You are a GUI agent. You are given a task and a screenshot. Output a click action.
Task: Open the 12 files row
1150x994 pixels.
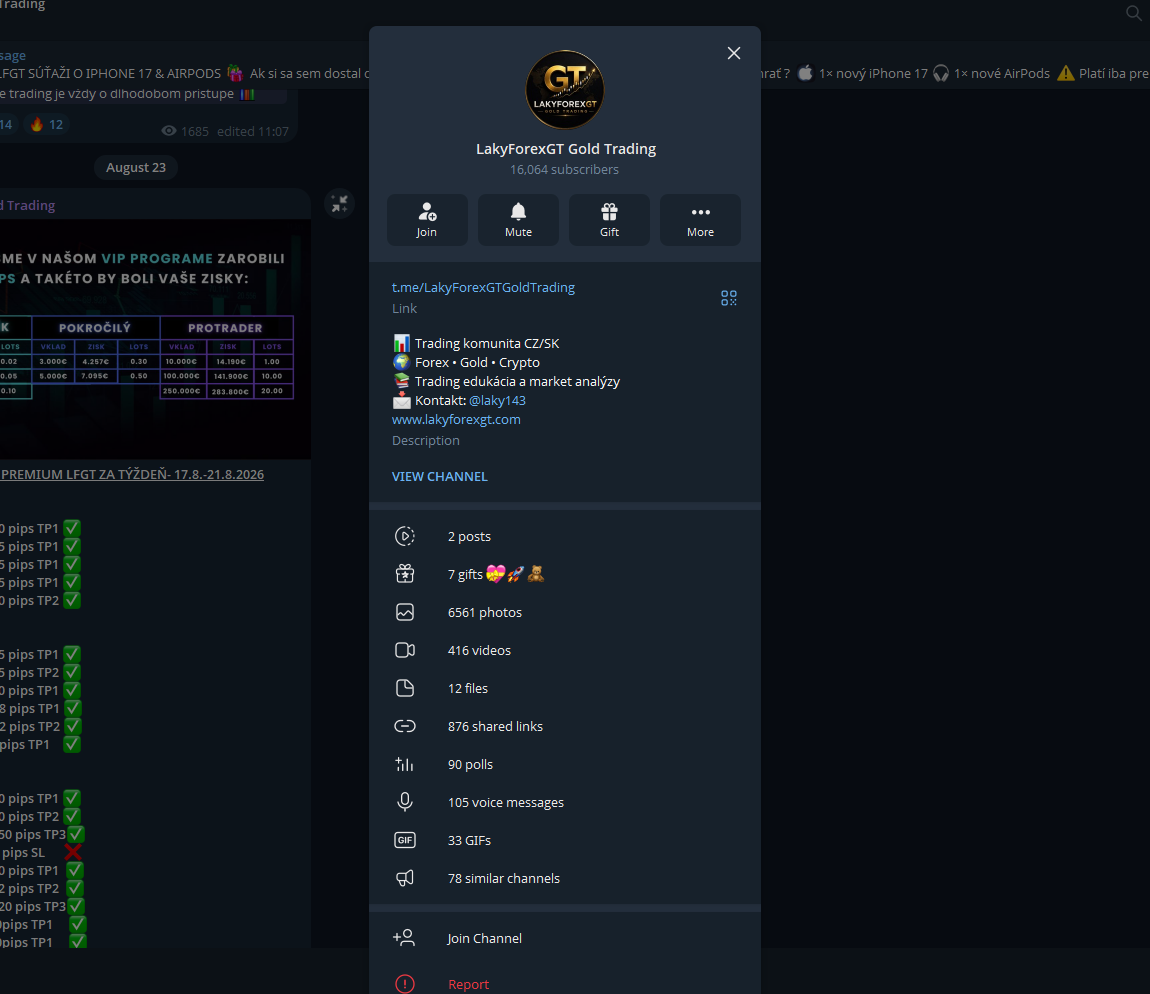click(x=565, y=688)
